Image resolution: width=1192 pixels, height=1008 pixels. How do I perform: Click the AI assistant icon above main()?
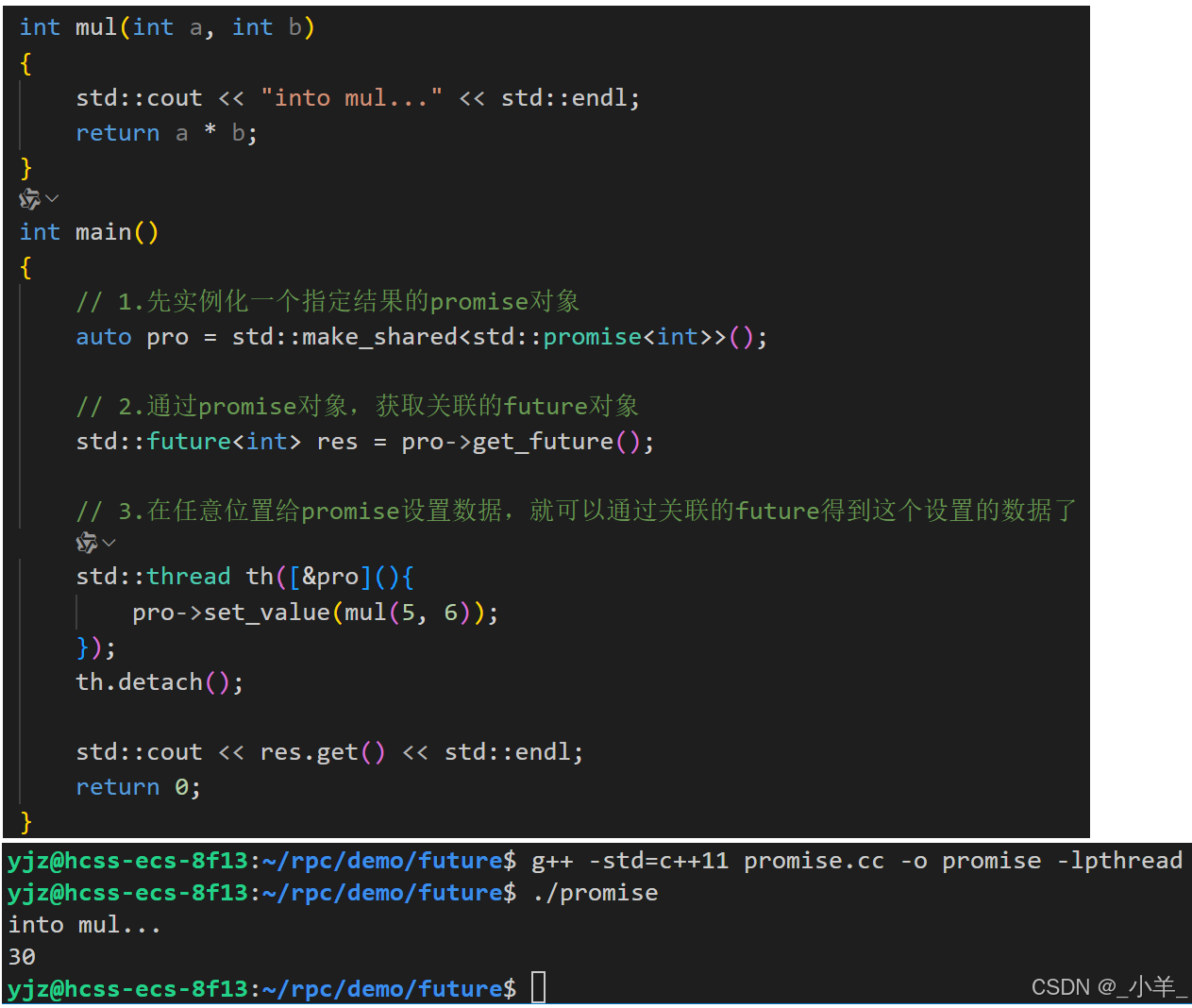coord(29,199)
